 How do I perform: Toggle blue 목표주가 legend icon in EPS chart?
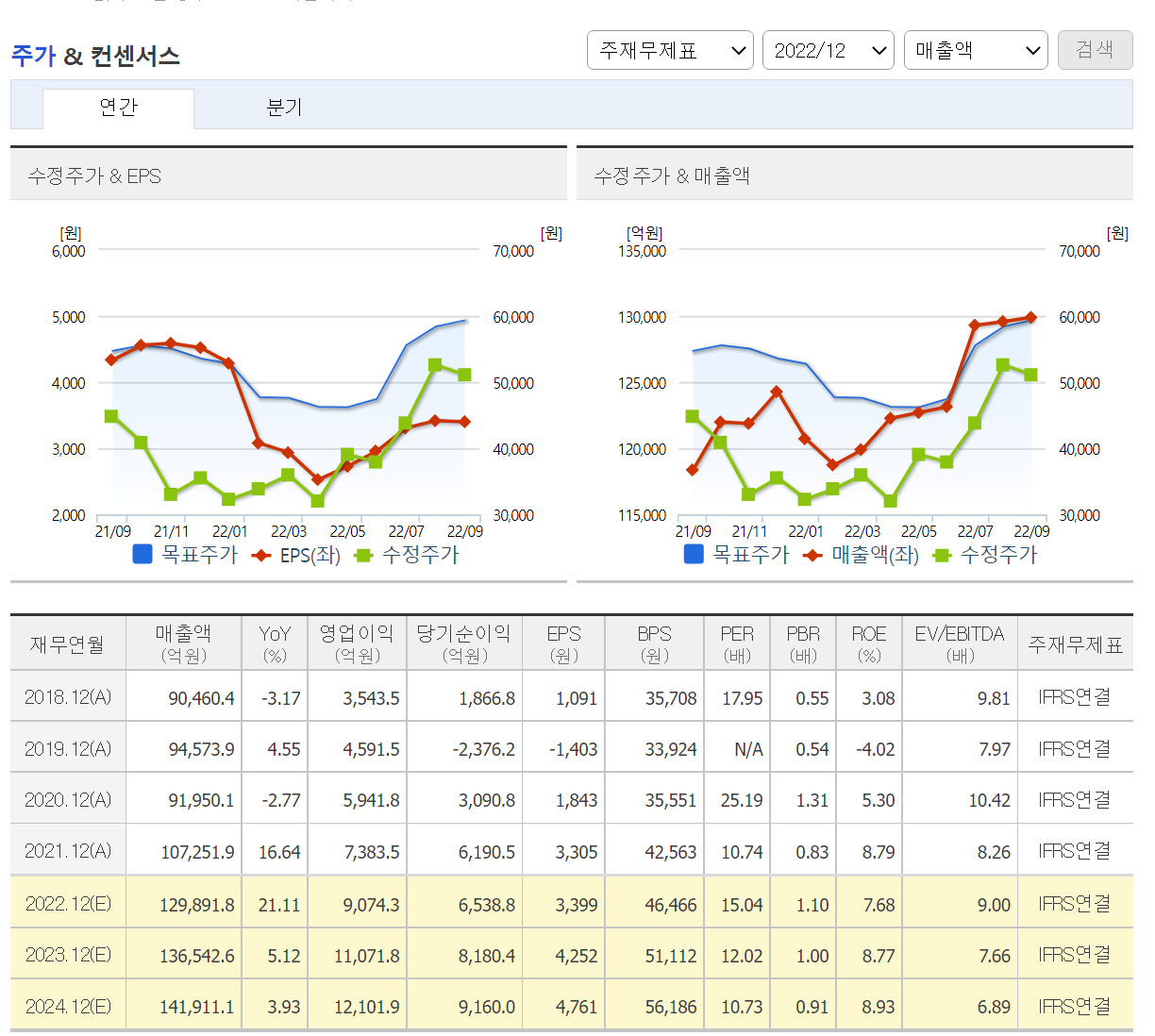(x=142, y=554)
